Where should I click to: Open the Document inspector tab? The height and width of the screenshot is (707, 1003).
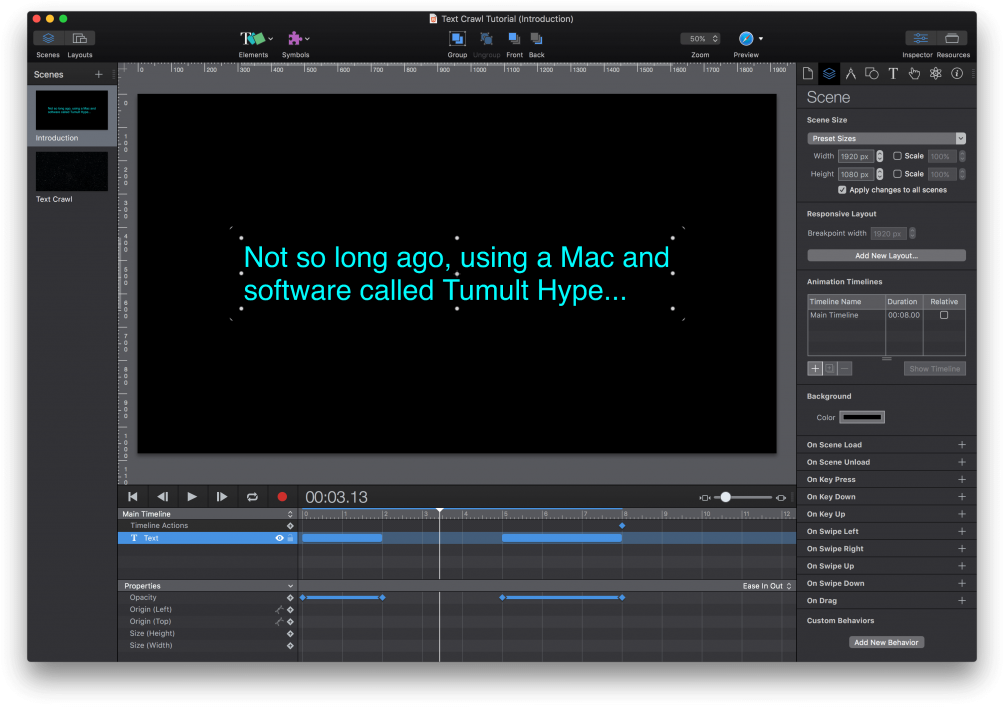[x=808, y=73]
